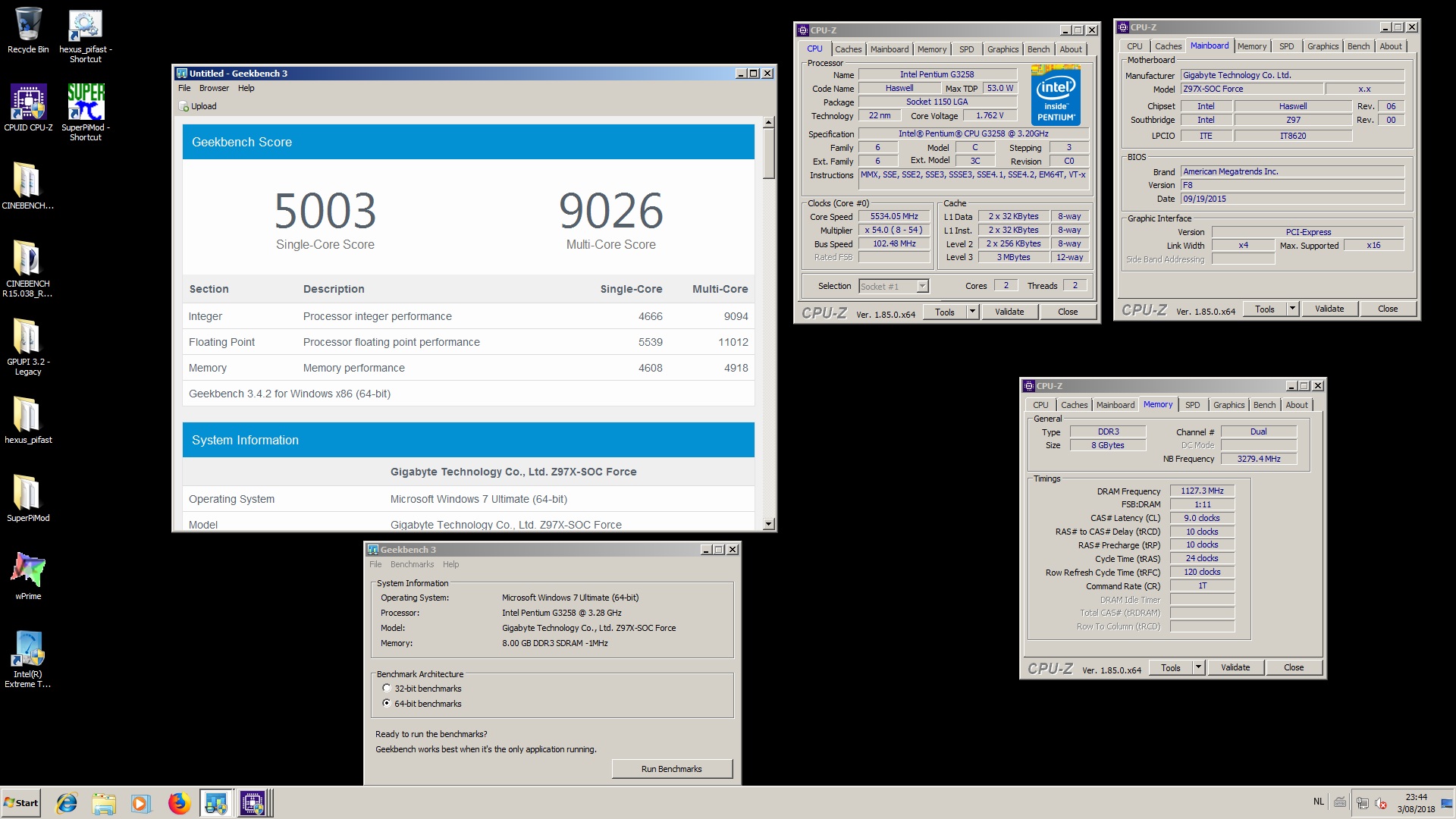Open SuperPiMod folder icon
This screenshot has height=819, width=1456.
(x=28, y=498)
